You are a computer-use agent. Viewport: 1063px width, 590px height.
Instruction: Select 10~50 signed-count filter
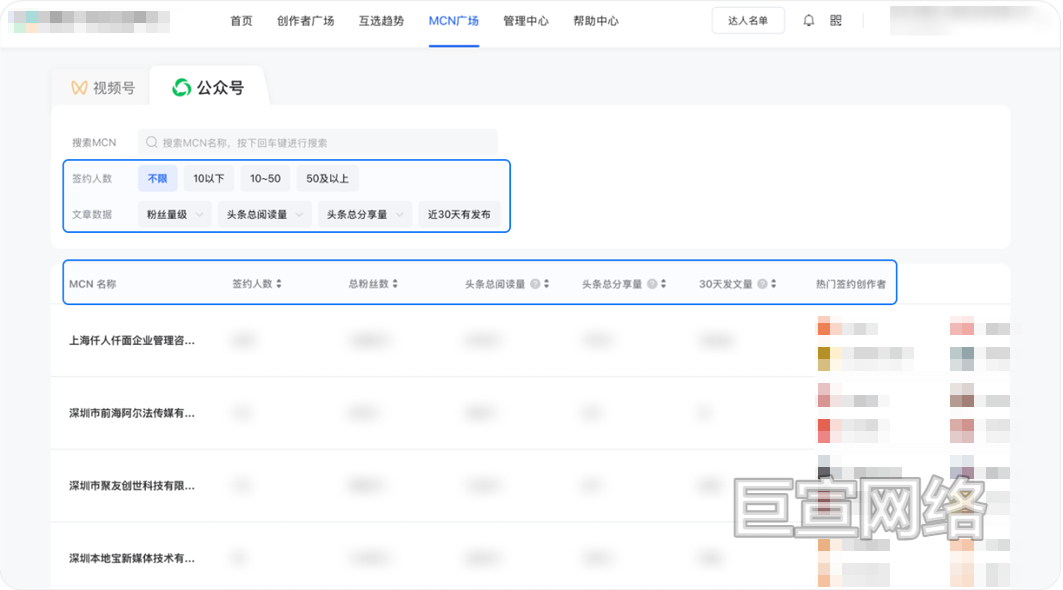point(265,178)
